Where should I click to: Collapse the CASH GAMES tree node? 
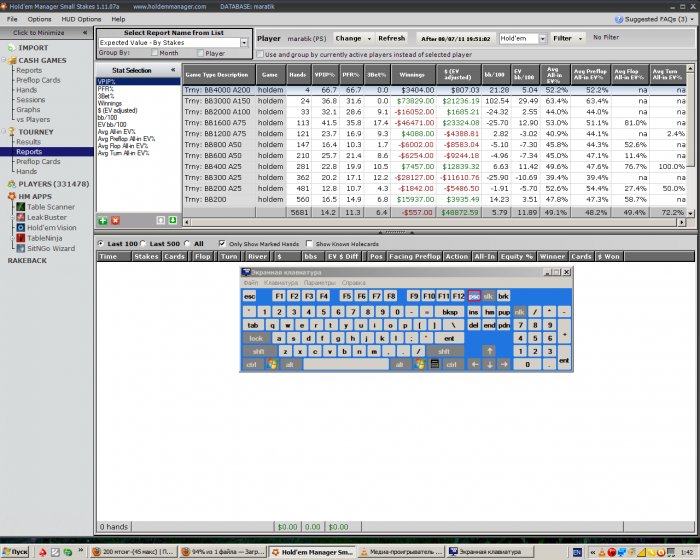4,60
